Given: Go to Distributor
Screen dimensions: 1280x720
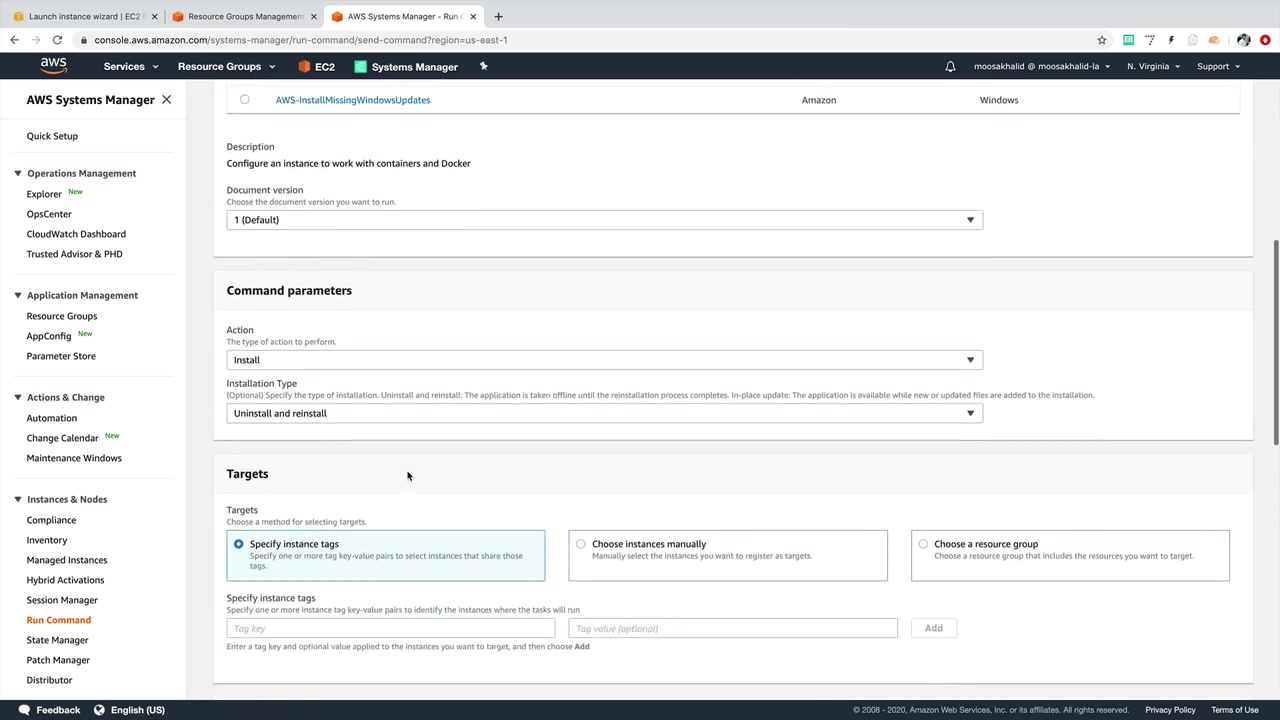Looking at the screenshot, I should 49,680.
